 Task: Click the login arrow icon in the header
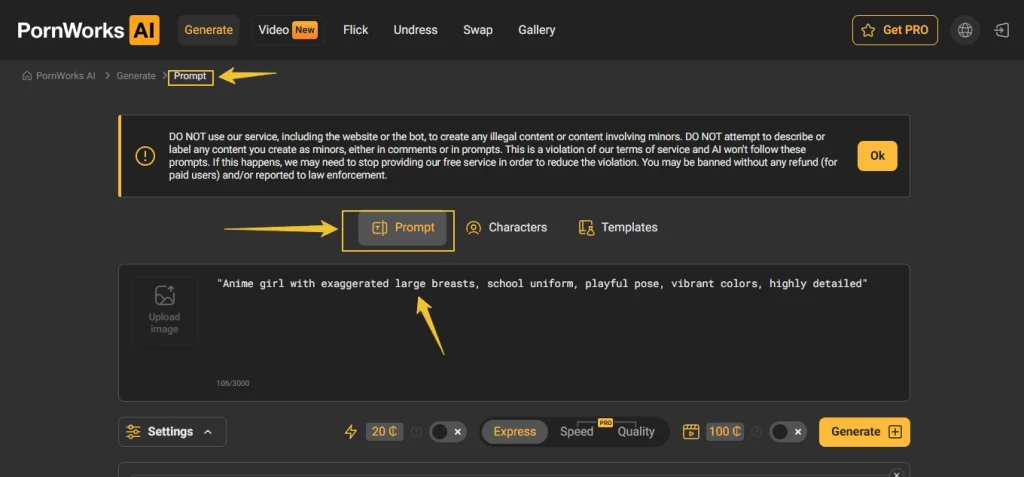click(1002, 30)
